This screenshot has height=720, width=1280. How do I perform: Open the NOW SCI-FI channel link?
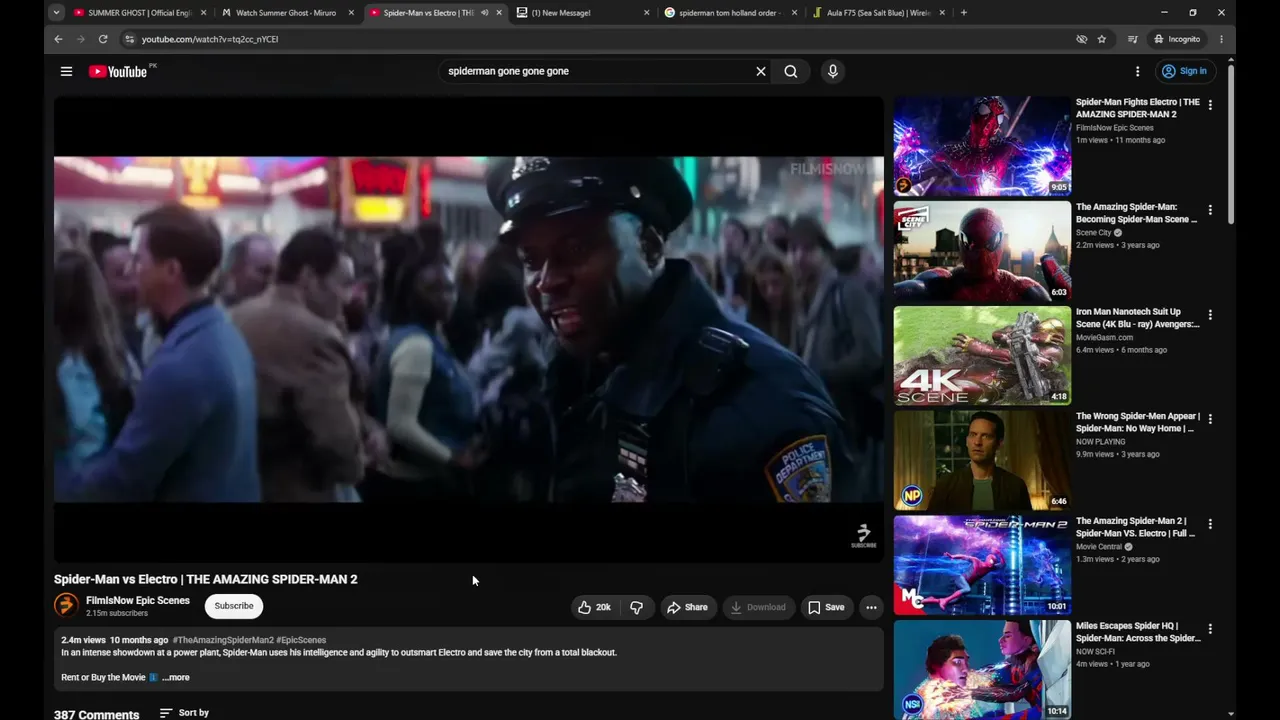click(1095, 652)
